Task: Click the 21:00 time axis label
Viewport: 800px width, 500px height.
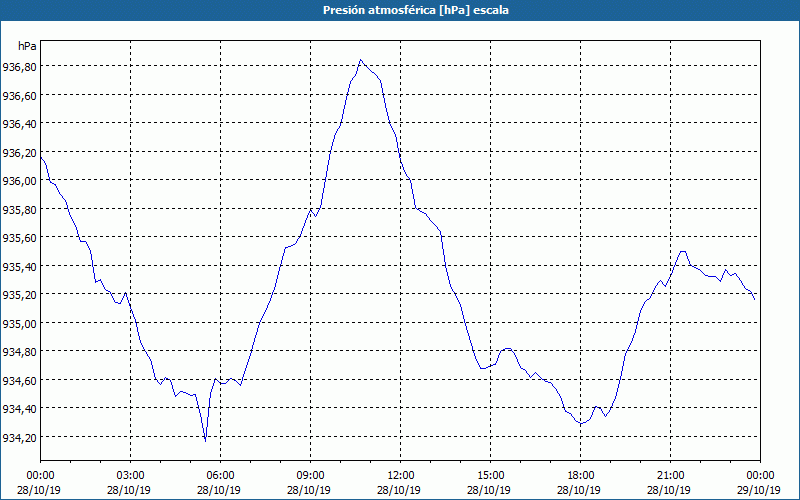Action: coord(670,476)
